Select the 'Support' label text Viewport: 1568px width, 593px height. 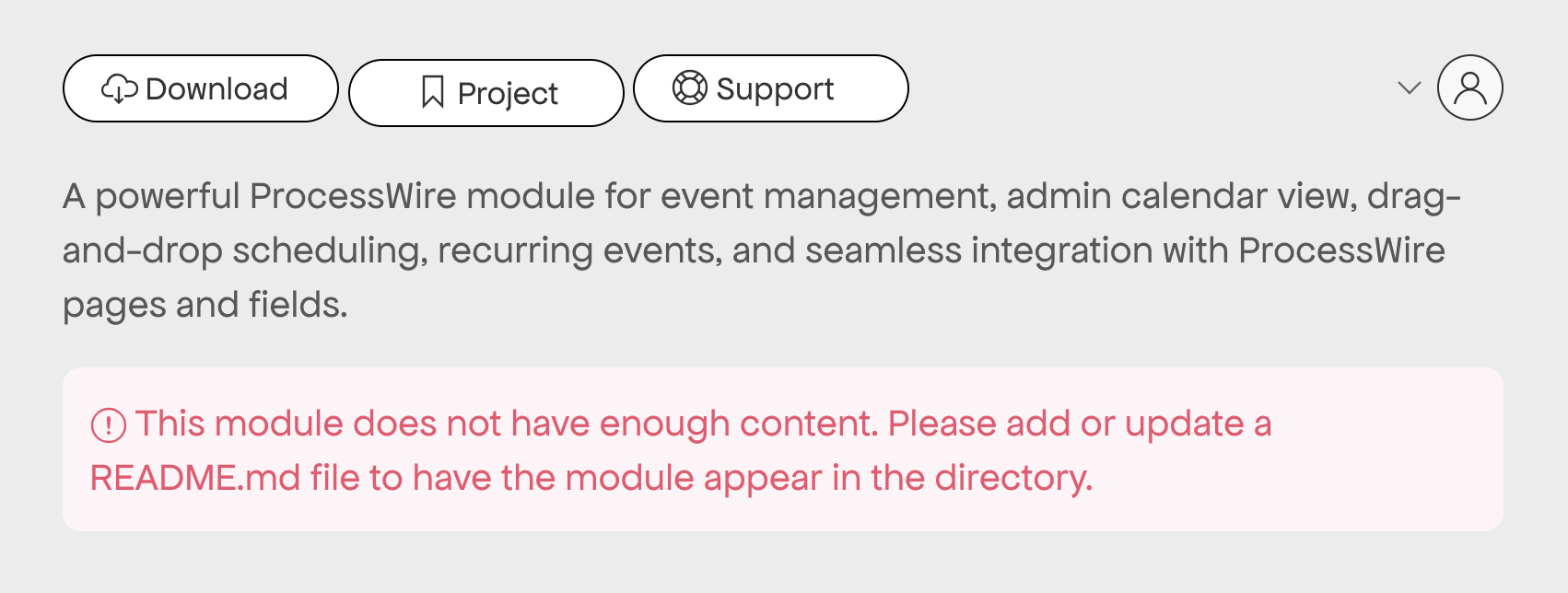point(775,89)
